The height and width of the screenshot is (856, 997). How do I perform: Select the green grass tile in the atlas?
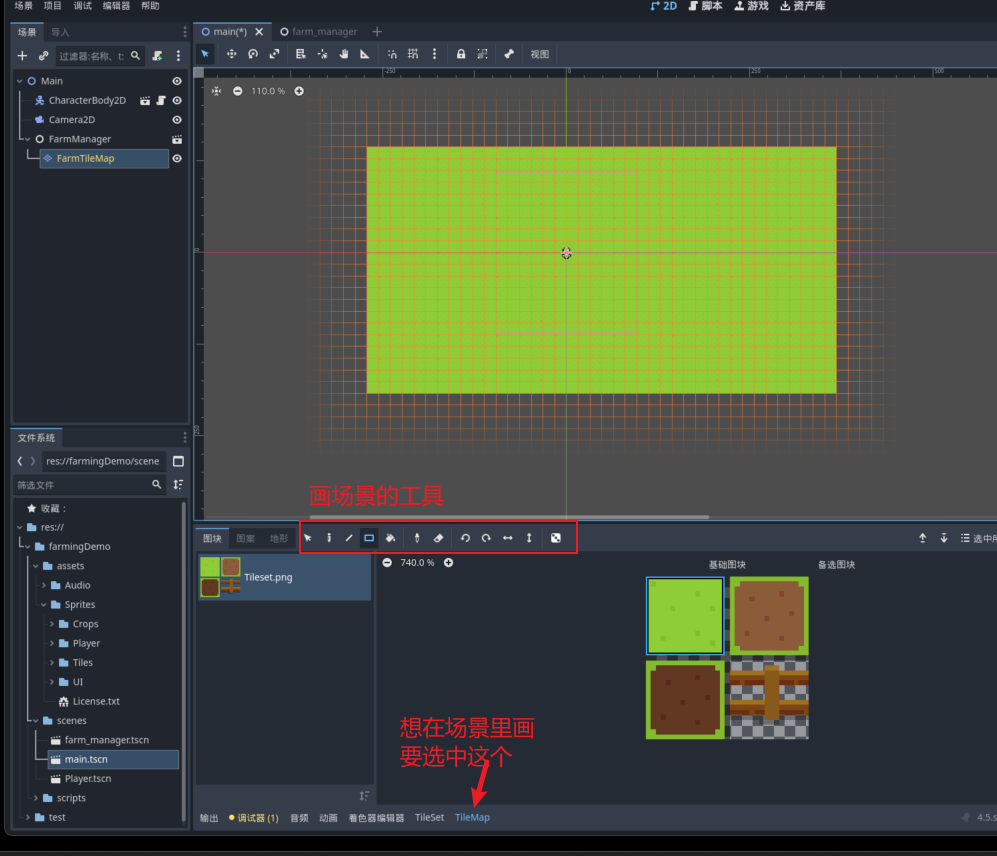pos(685,616)
